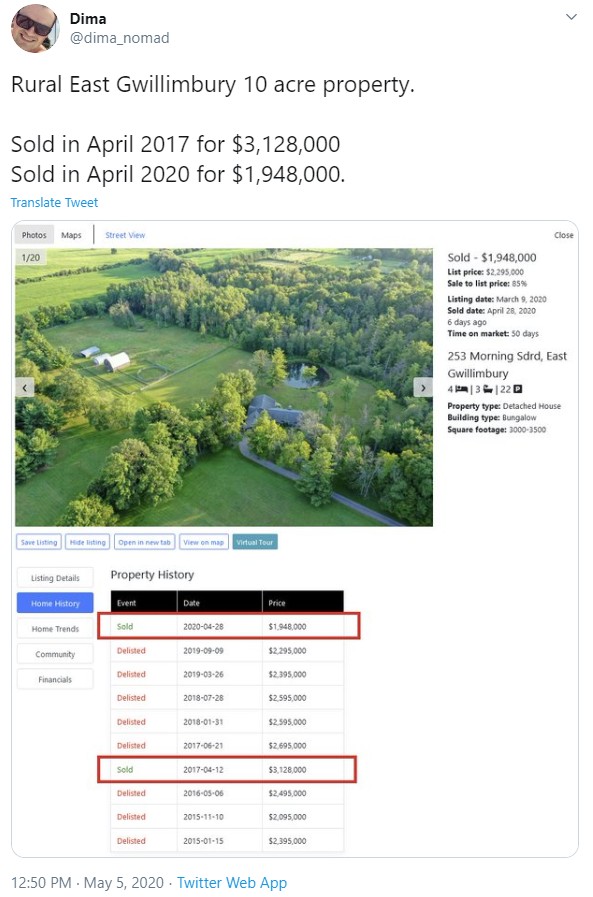Open the Home Trends section

pos(55,629)
